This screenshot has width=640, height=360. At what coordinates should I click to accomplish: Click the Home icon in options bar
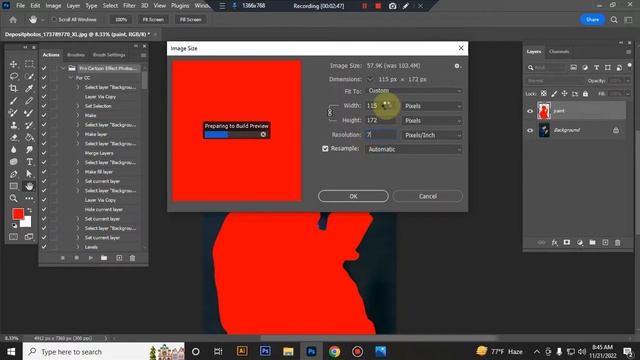13,20
